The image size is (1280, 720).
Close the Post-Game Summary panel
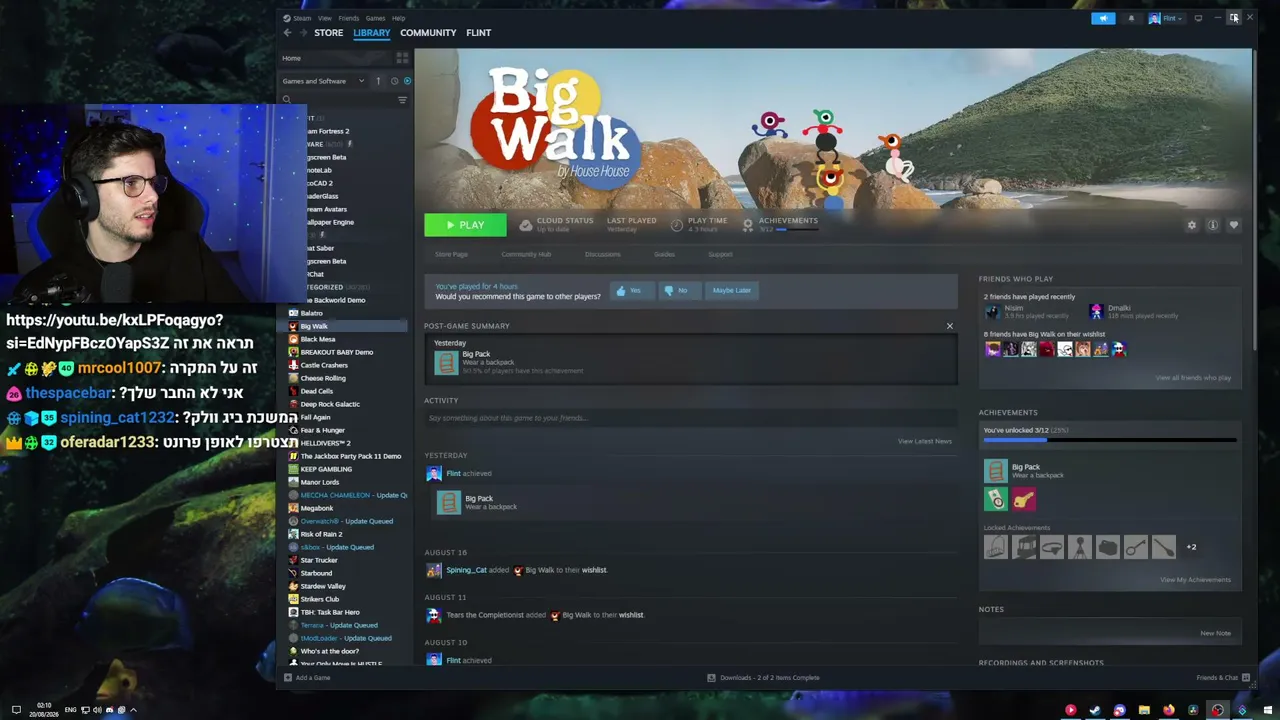(950, 326)
